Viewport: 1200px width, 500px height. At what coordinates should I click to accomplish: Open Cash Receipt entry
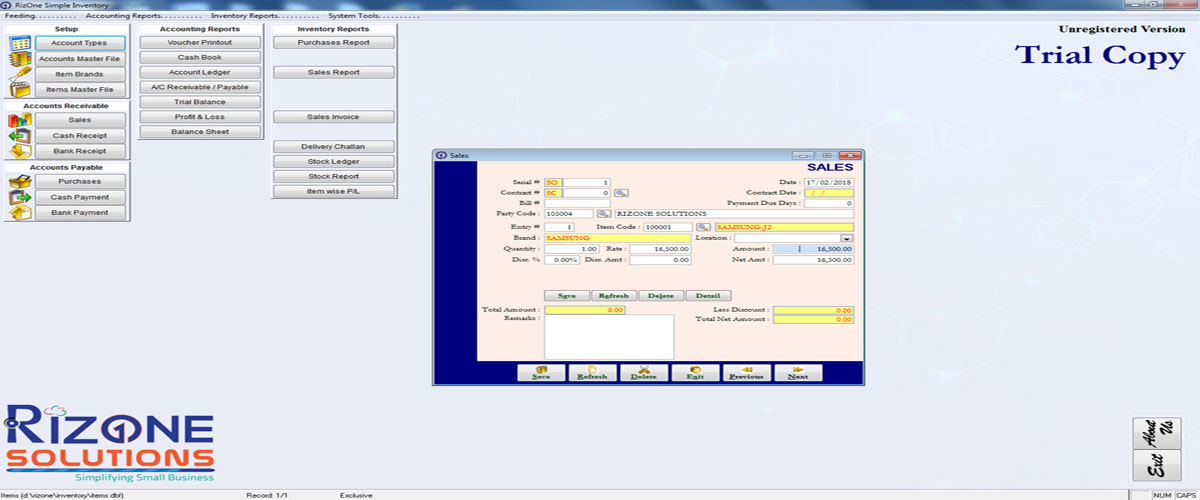(80, 136)
